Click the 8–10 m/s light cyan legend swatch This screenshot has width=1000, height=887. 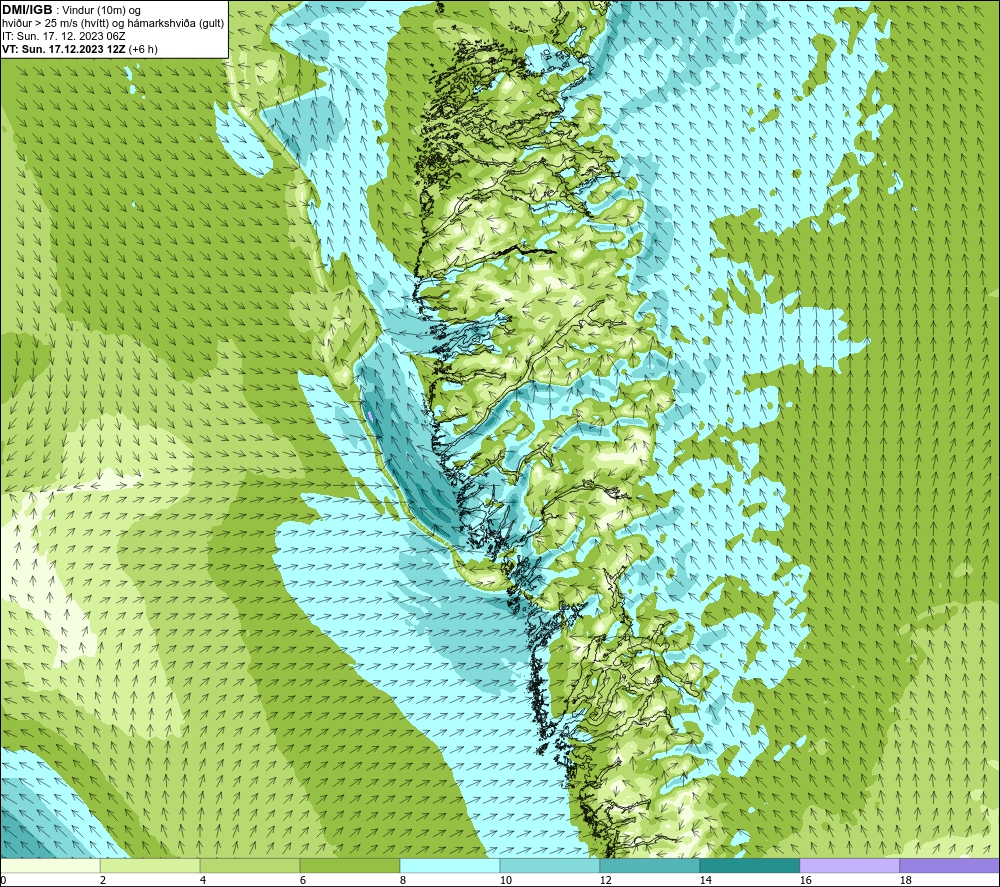click(450, 865)
